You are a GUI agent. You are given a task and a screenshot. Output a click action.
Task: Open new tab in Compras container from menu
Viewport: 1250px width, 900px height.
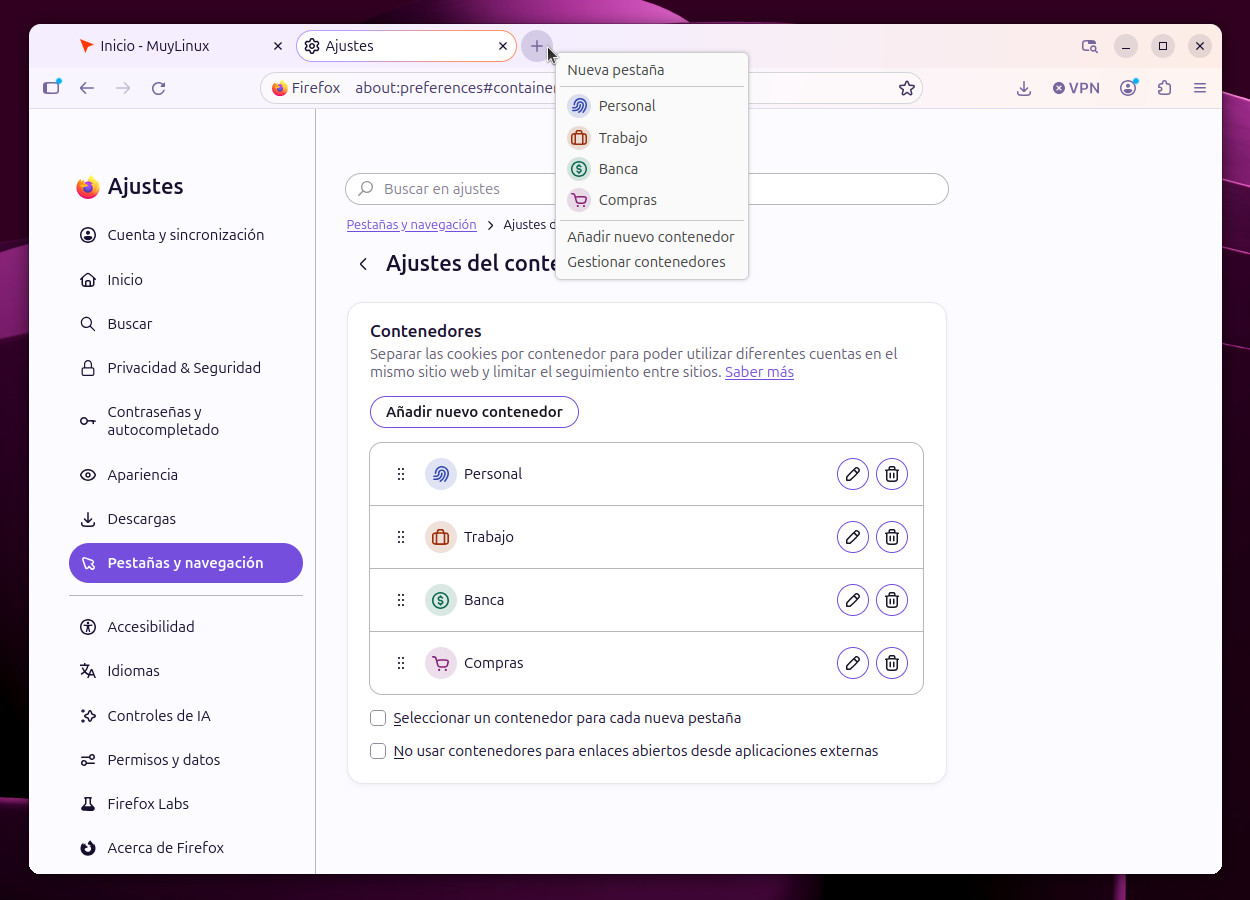point(651,200)
